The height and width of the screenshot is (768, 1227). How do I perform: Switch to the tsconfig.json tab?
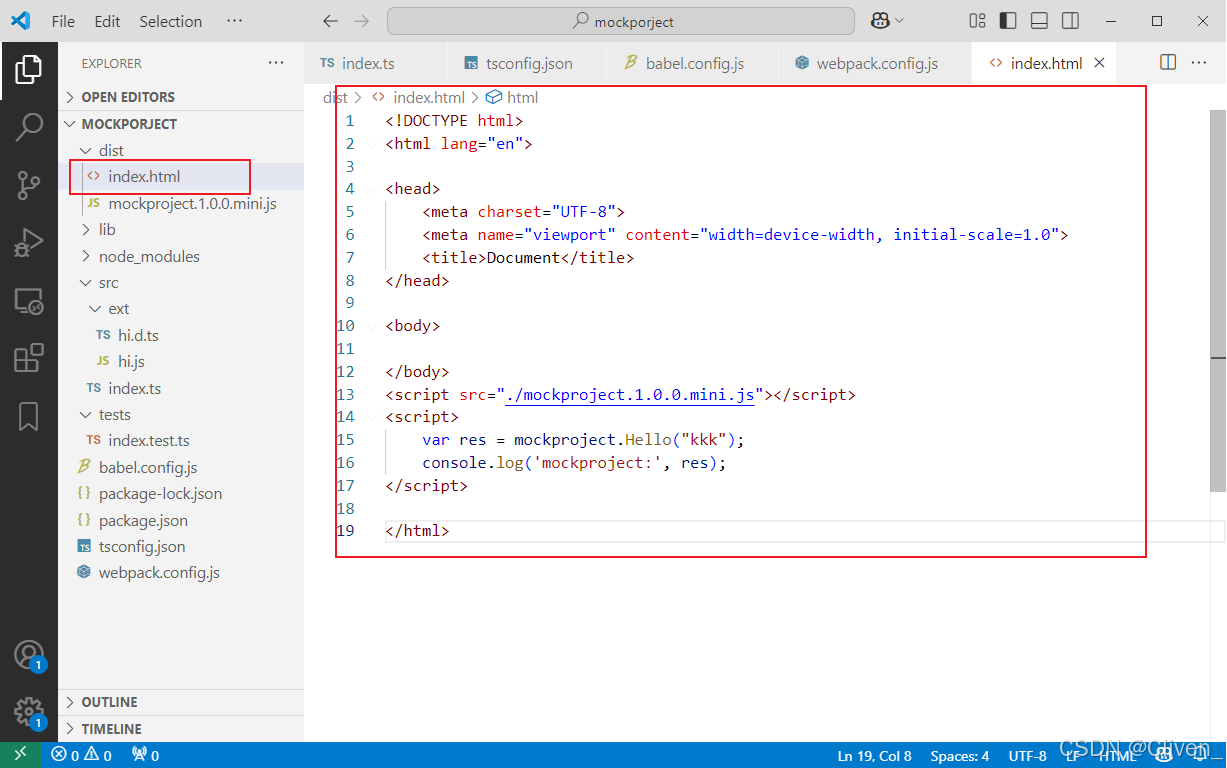point(528,63)
